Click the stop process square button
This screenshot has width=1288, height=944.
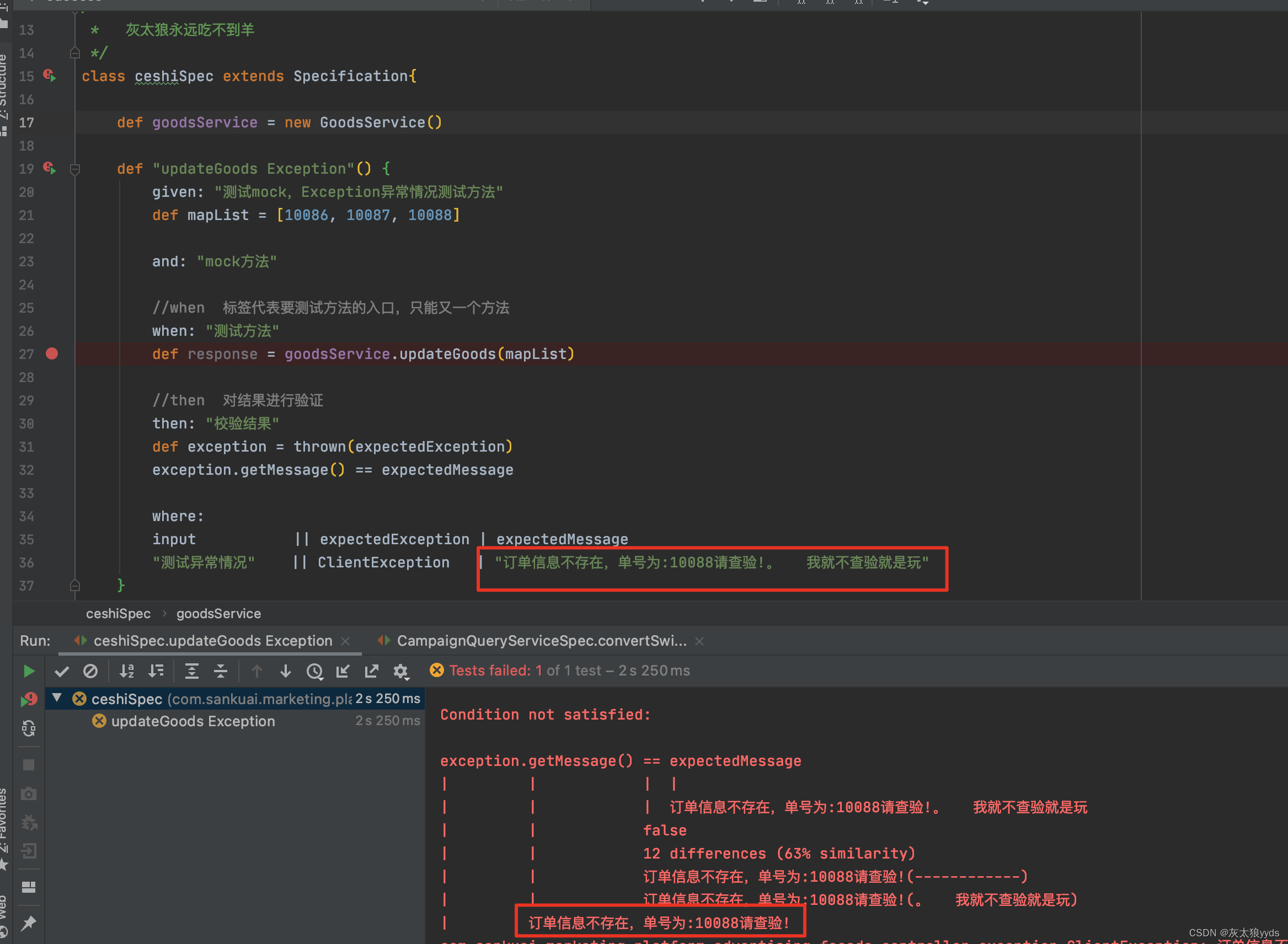coord(29,765)
